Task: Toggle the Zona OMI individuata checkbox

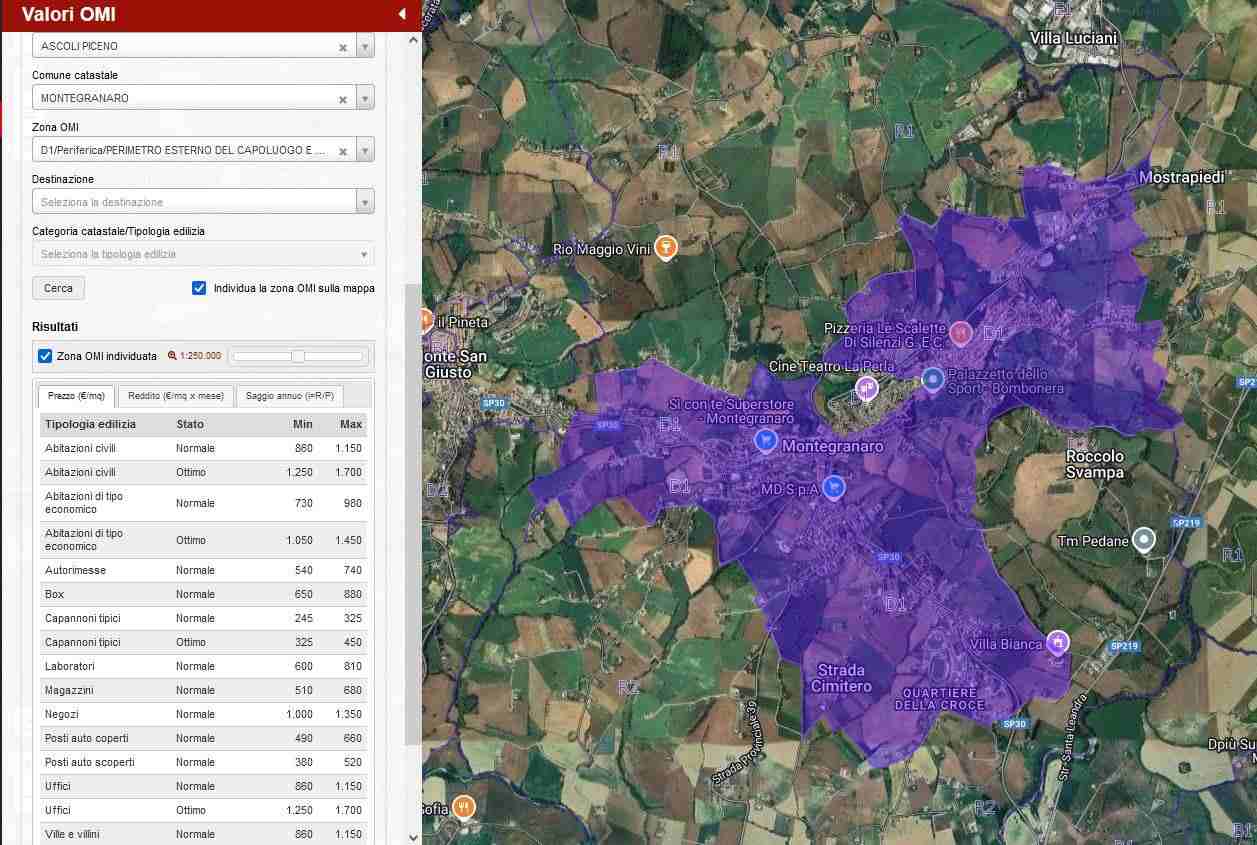Action: (x=45, y=356)
